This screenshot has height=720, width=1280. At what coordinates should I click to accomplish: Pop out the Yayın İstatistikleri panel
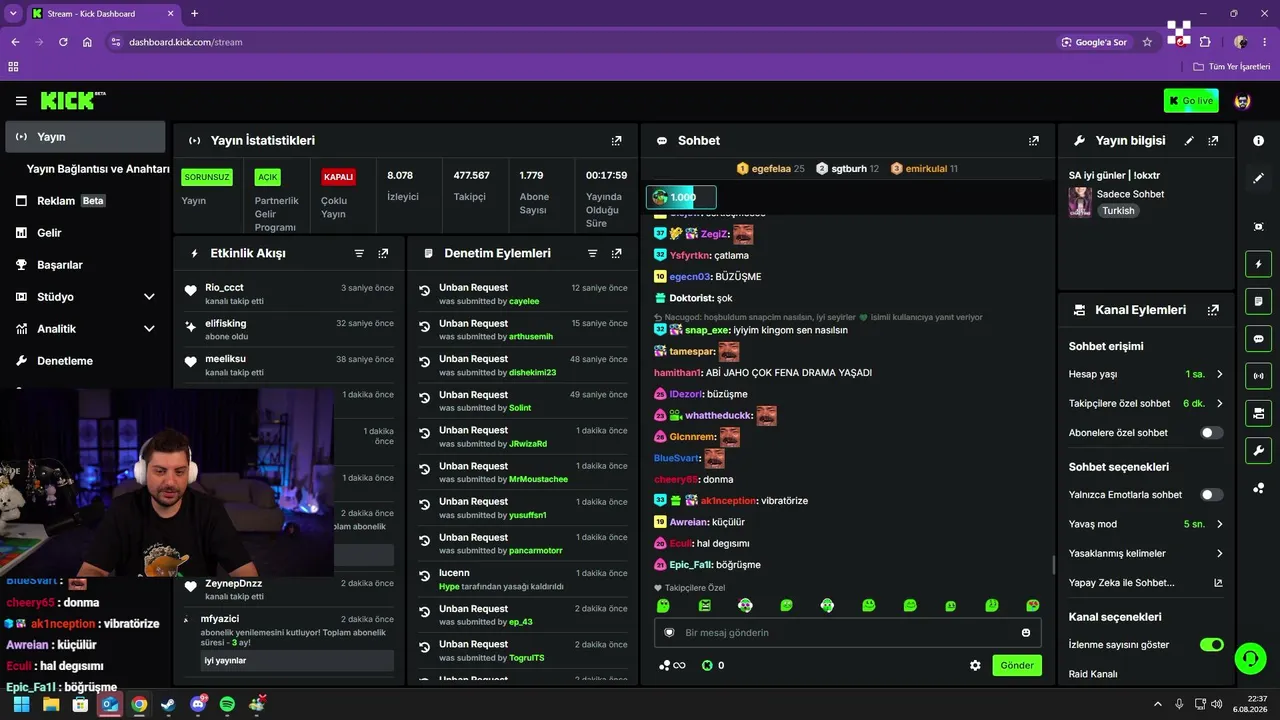tap(616, 141)
